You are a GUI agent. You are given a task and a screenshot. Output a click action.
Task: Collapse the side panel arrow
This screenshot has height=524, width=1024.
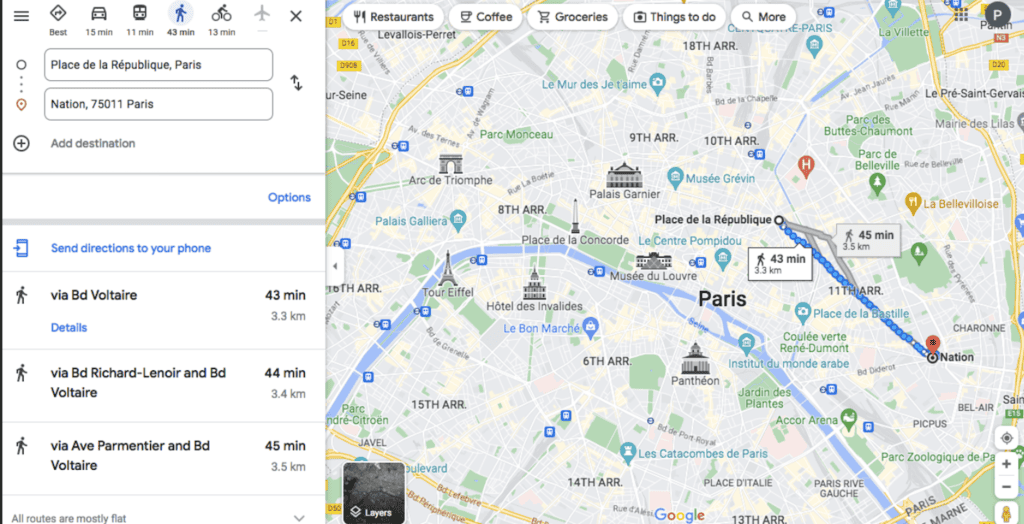pyautogui.click(x=334, y=266)
